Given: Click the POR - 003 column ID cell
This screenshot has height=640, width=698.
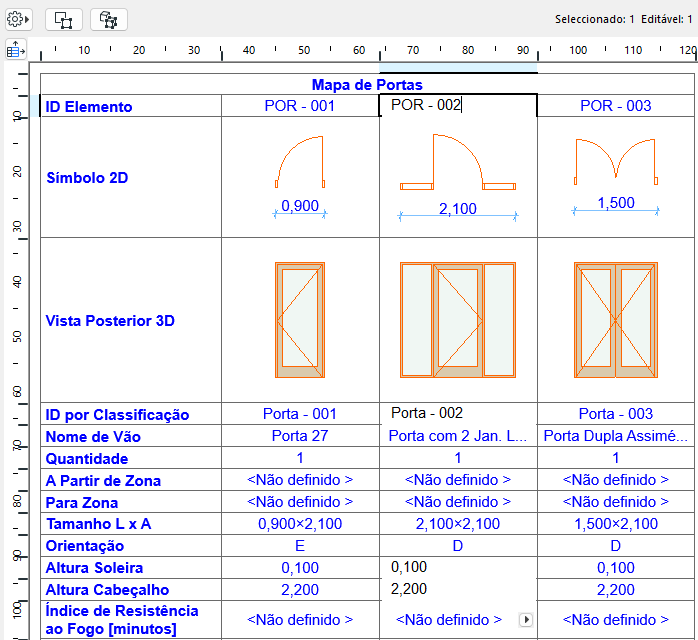Looking at the screenshot, I should pos(616,106).
